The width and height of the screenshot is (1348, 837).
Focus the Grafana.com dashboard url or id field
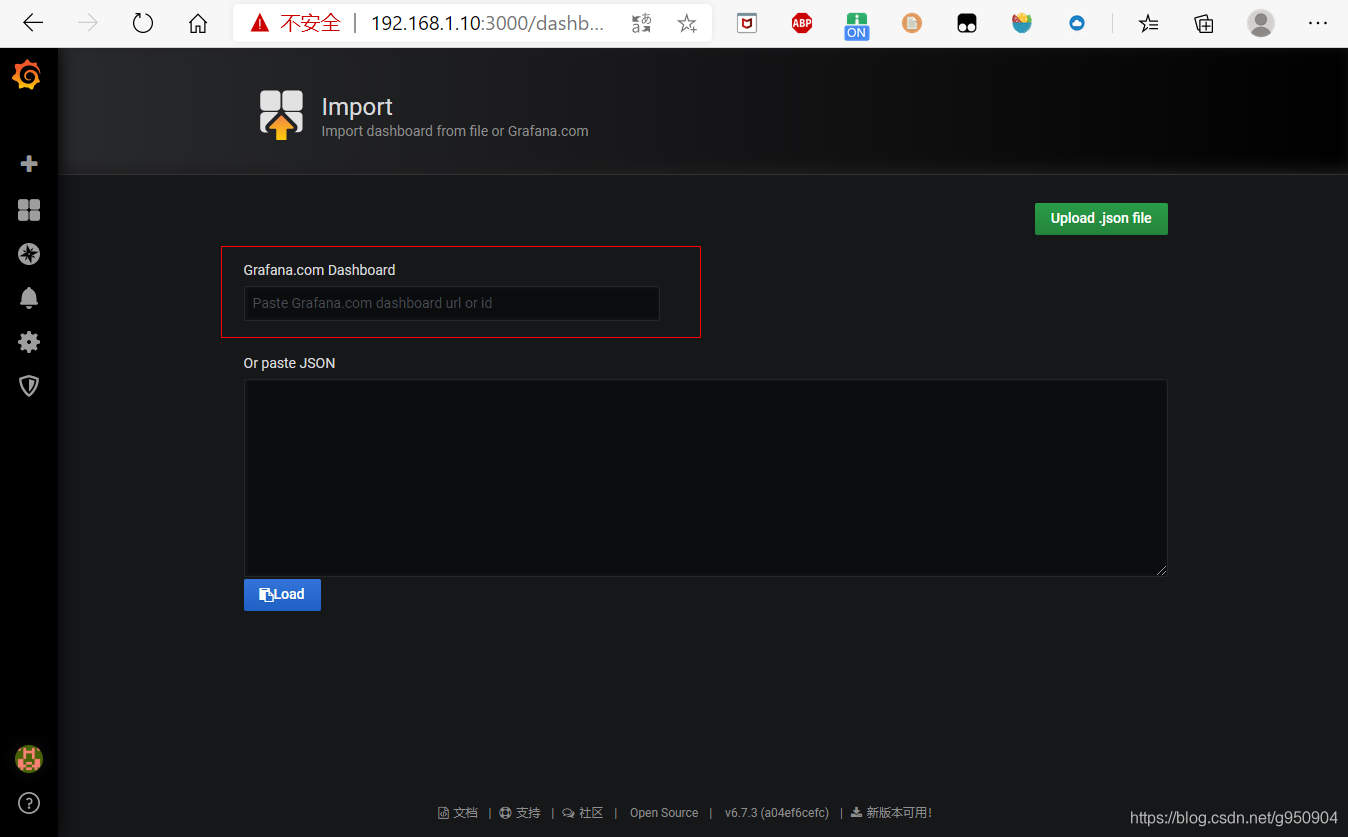click(451, 303)
